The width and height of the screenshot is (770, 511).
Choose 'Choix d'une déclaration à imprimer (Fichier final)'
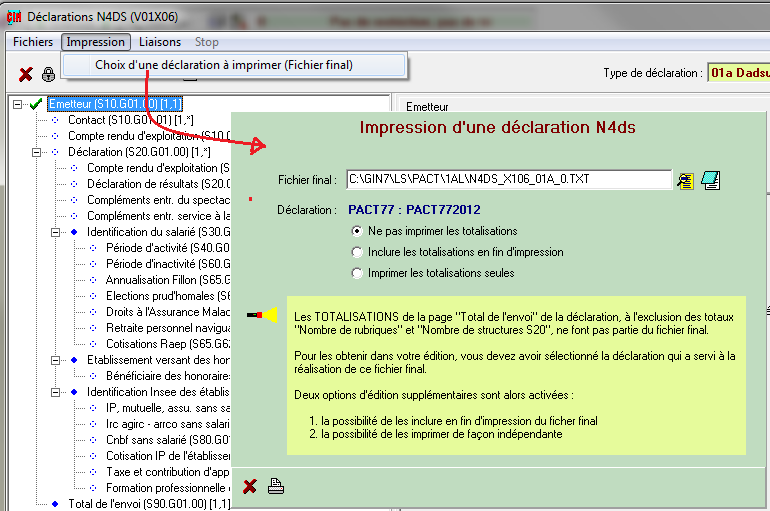coord(234,65)
